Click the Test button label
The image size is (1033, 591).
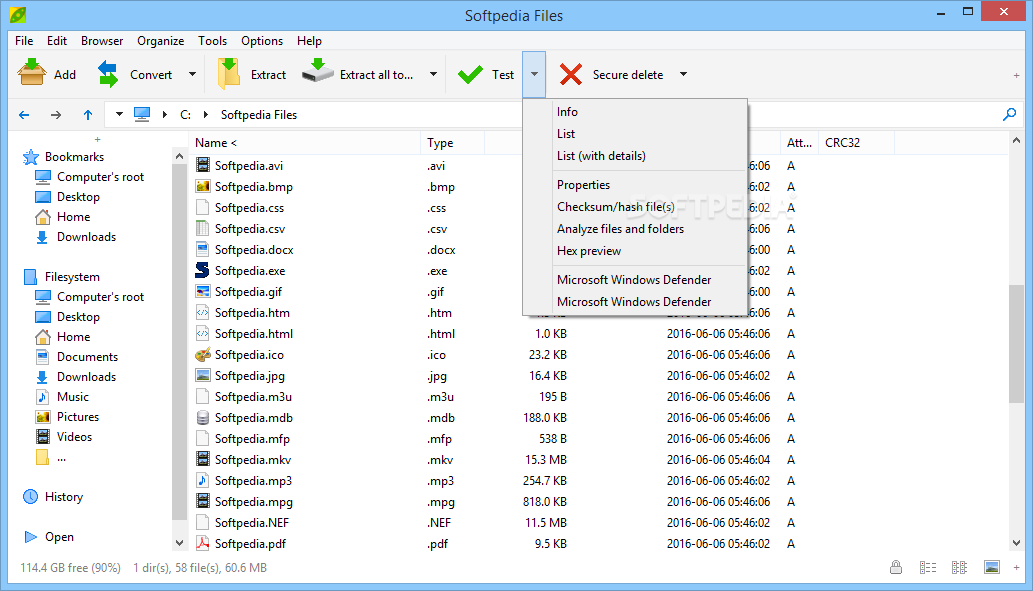503,75
